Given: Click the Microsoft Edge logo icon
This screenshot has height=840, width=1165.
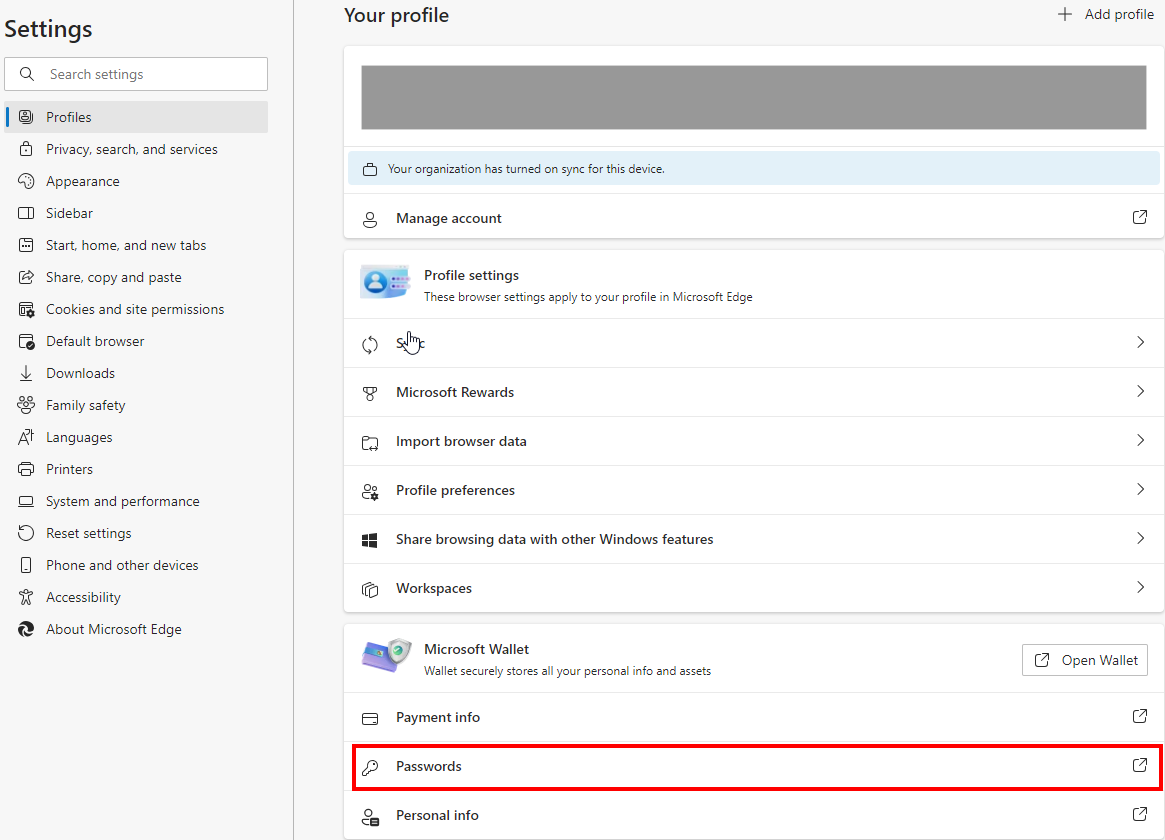Looking at the screenshot, I should tap(26, 629).
